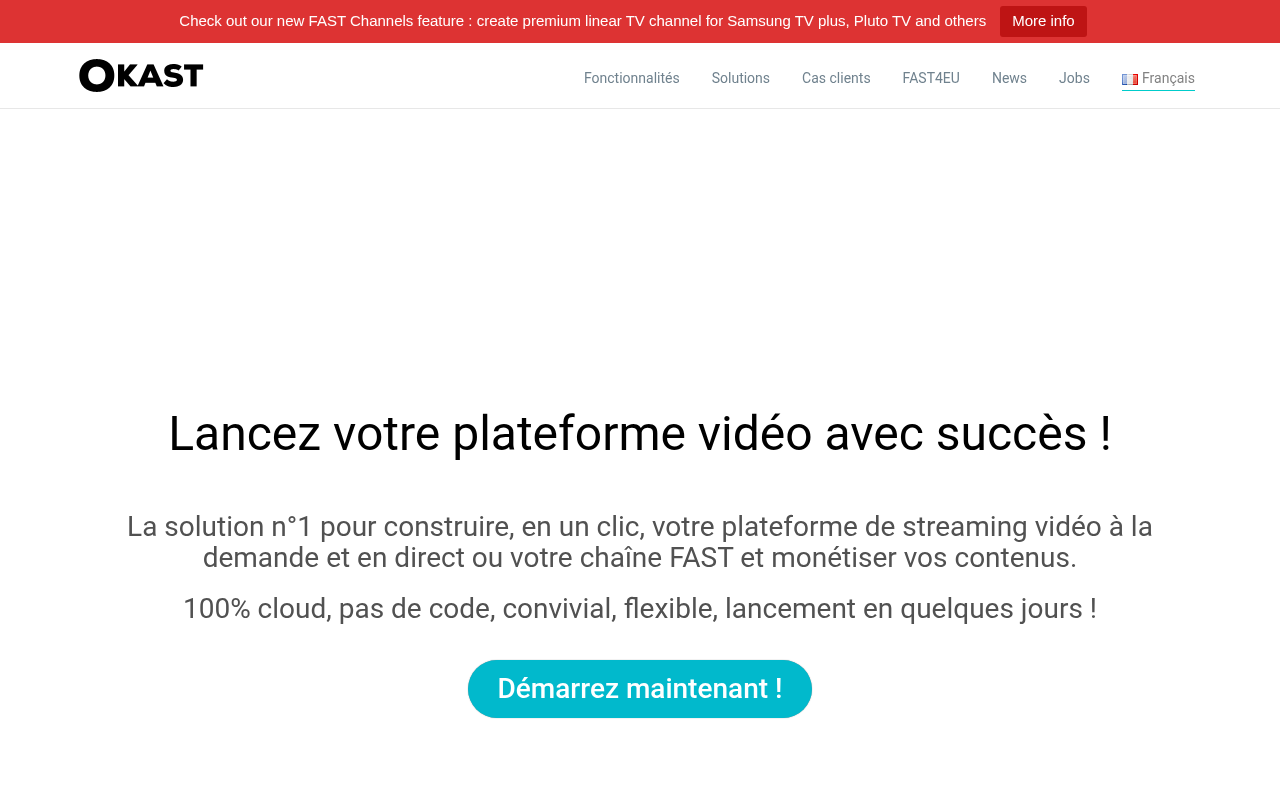Screen dimensions: 1280x800
Task: Open the Fonctionnalités menu
Action: 632,78
